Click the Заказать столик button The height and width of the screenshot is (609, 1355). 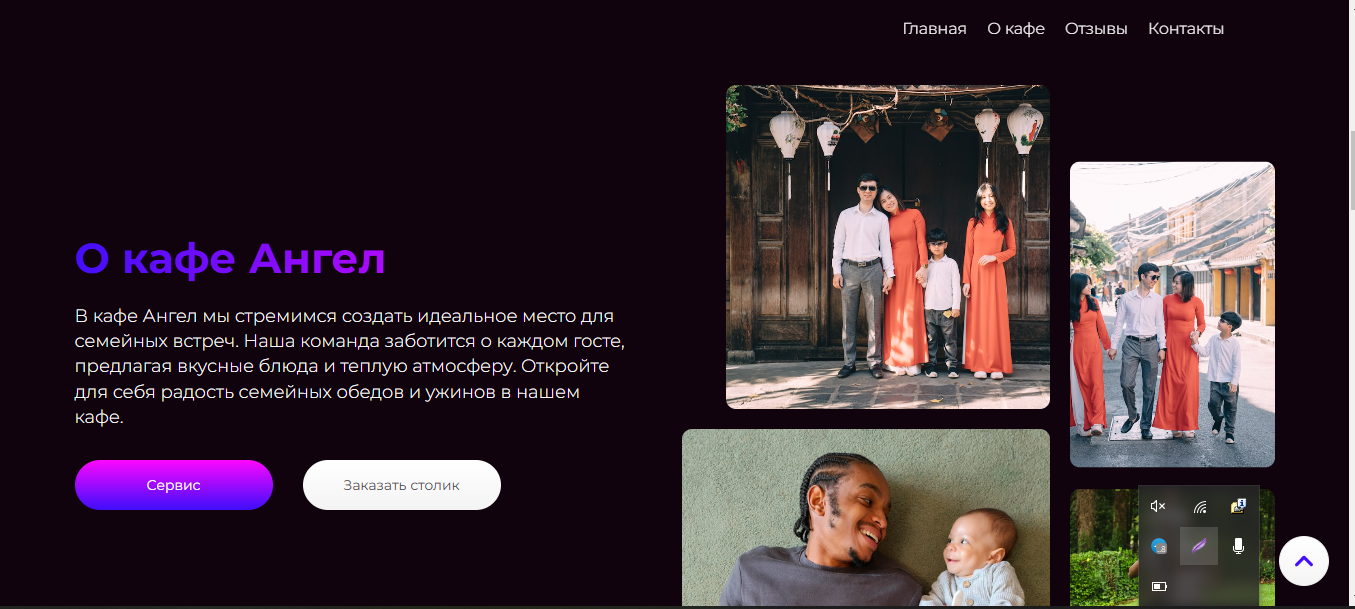point(402,485)
